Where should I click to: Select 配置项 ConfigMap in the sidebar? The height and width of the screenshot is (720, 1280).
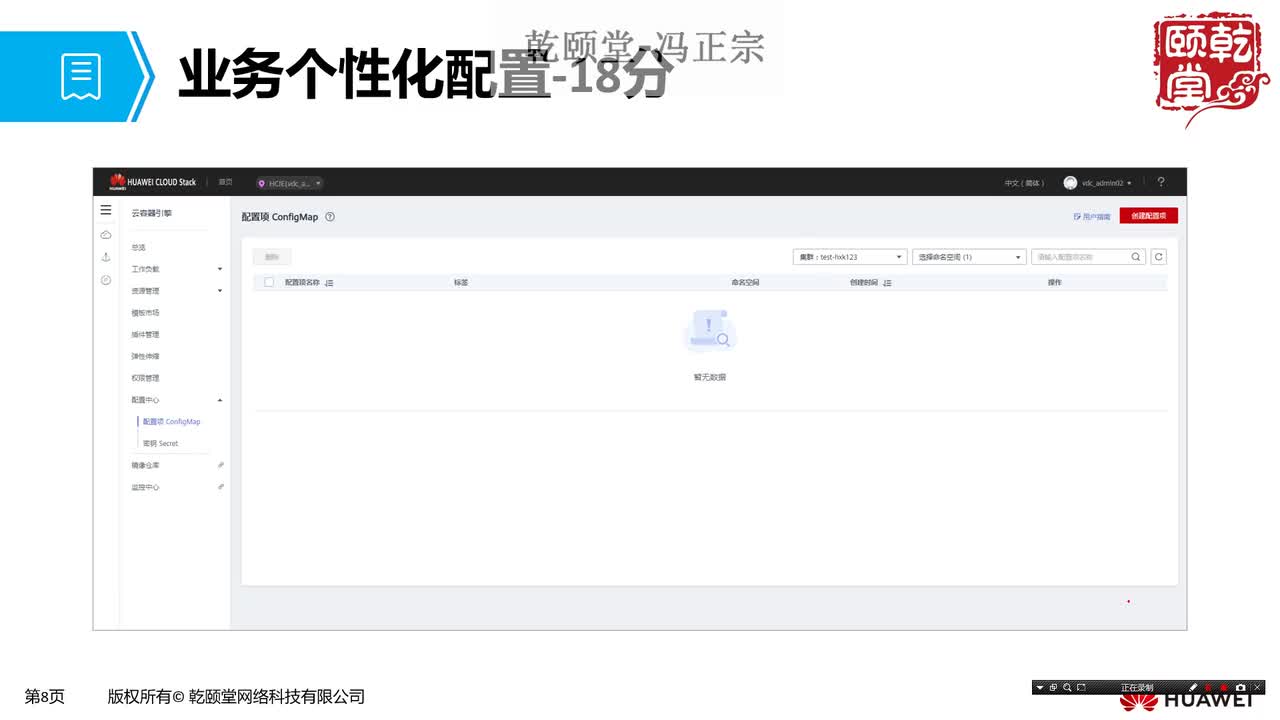(x=171, y=422)
